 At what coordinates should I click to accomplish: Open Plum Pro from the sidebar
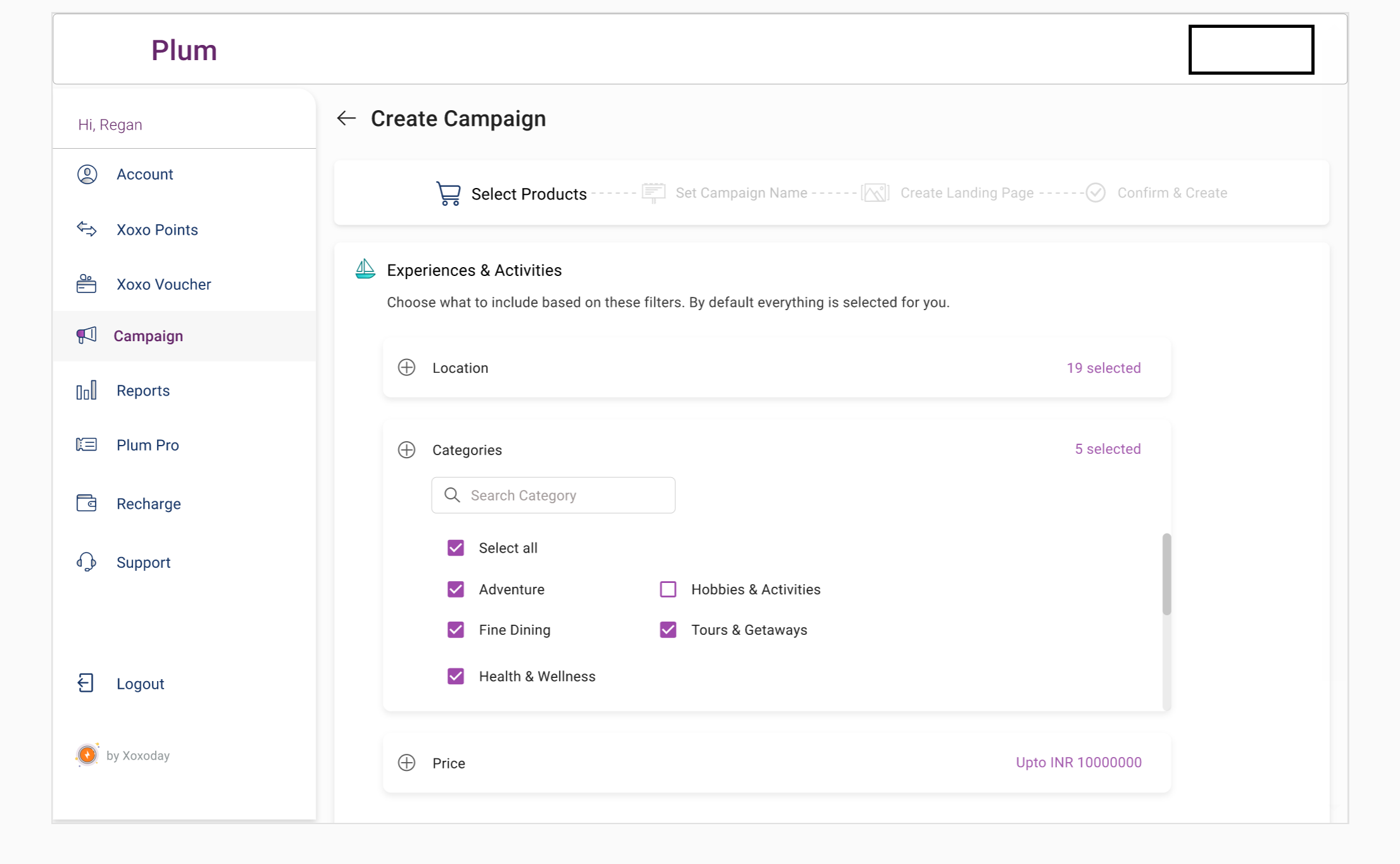147,445
